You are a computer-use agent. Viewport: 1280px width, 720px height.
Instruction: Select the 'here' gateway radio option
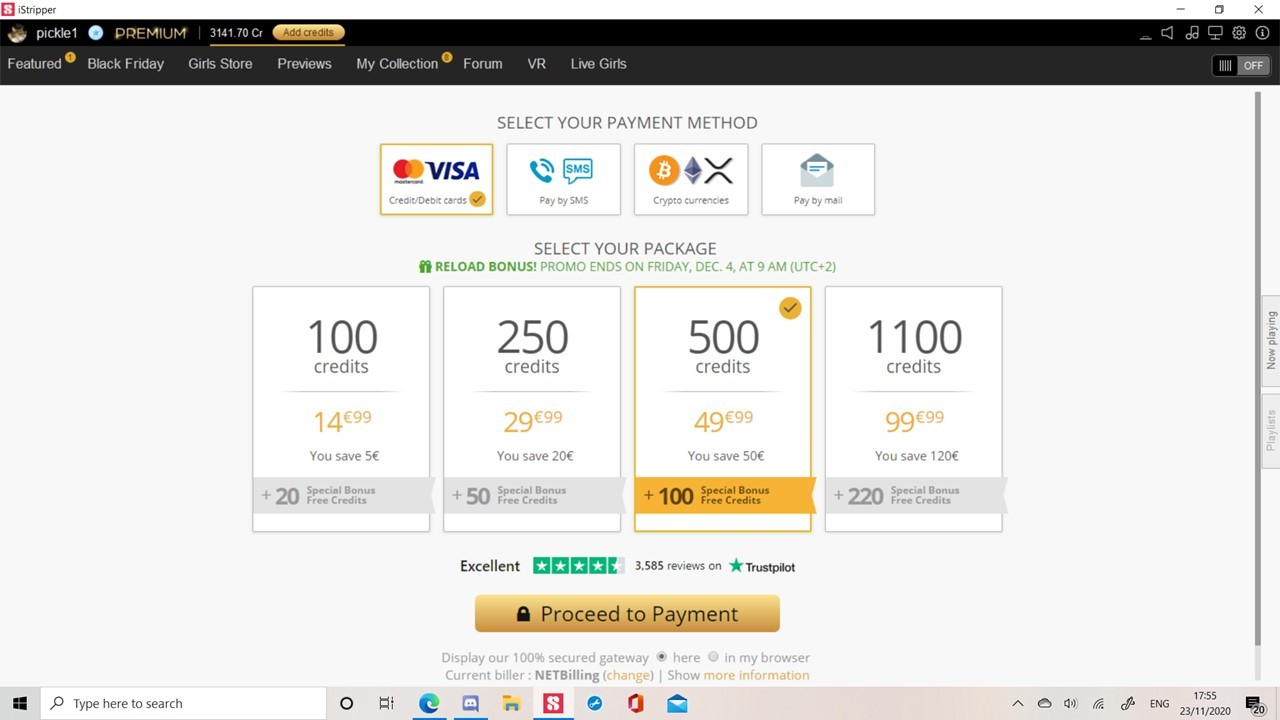[662, 657]
